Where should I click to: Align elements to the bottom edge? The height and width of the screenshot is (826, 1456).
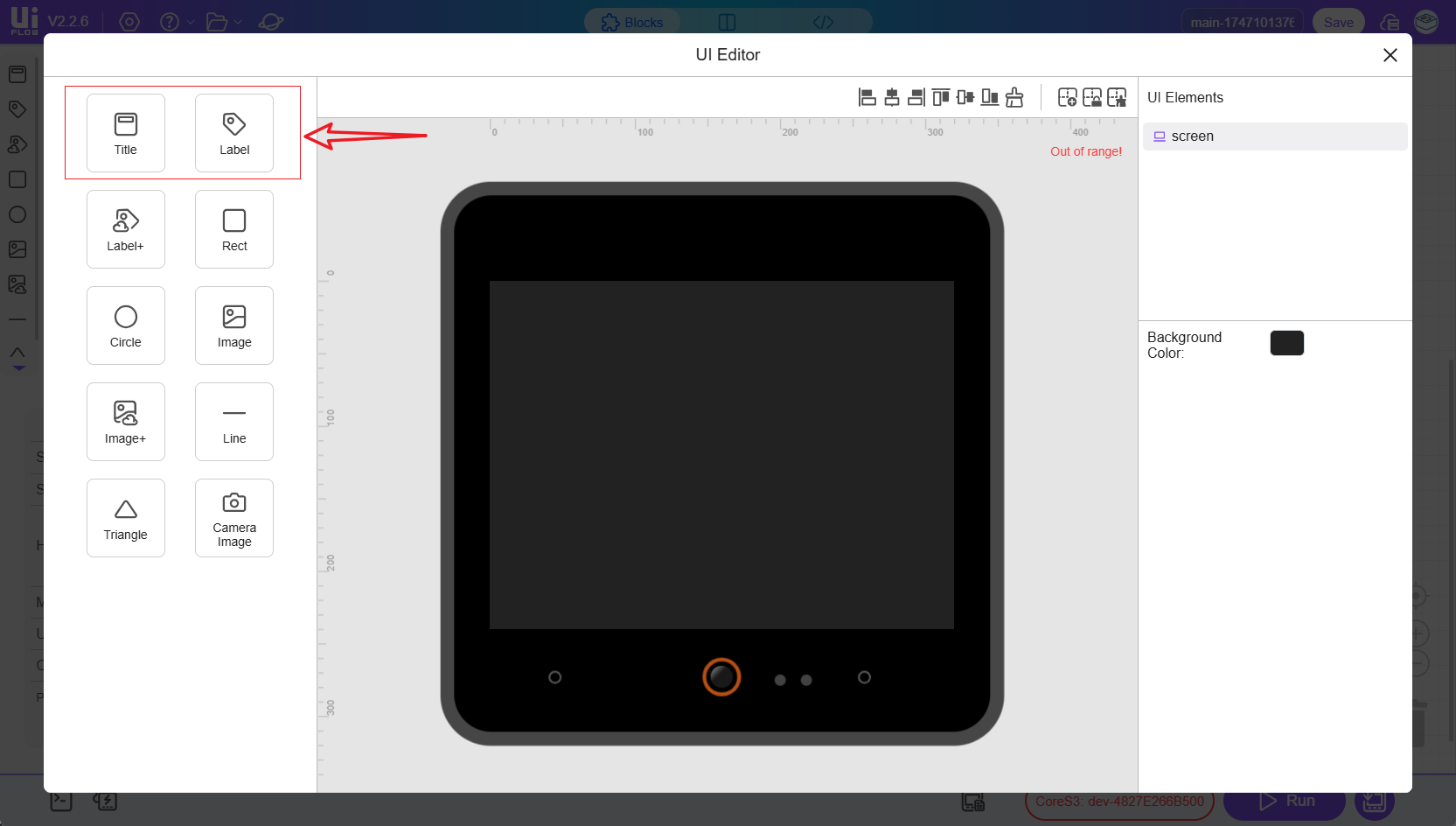[990, 97]
